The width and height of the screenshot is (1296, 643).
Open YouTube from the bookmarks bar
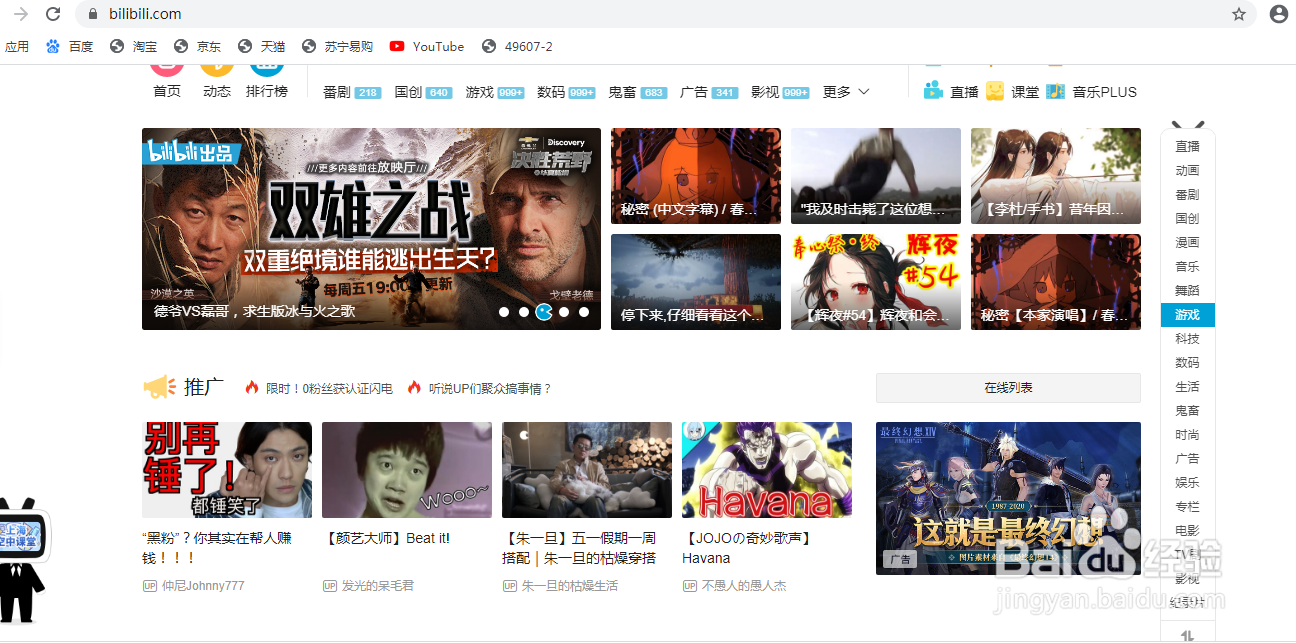point(426,45)
